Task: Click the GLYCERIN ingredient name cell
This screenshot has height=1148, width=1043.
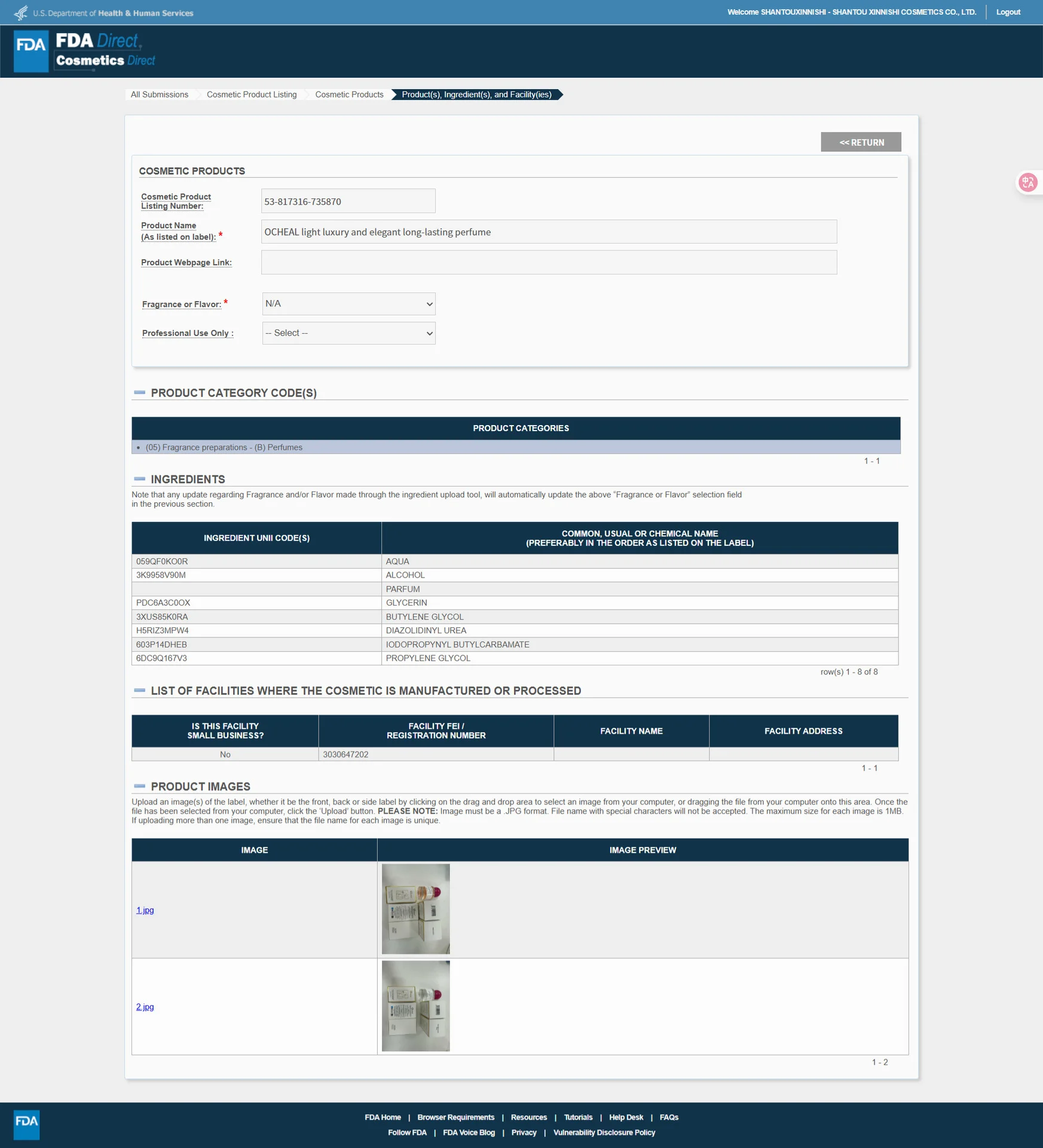Action: (x=640, y=603)
